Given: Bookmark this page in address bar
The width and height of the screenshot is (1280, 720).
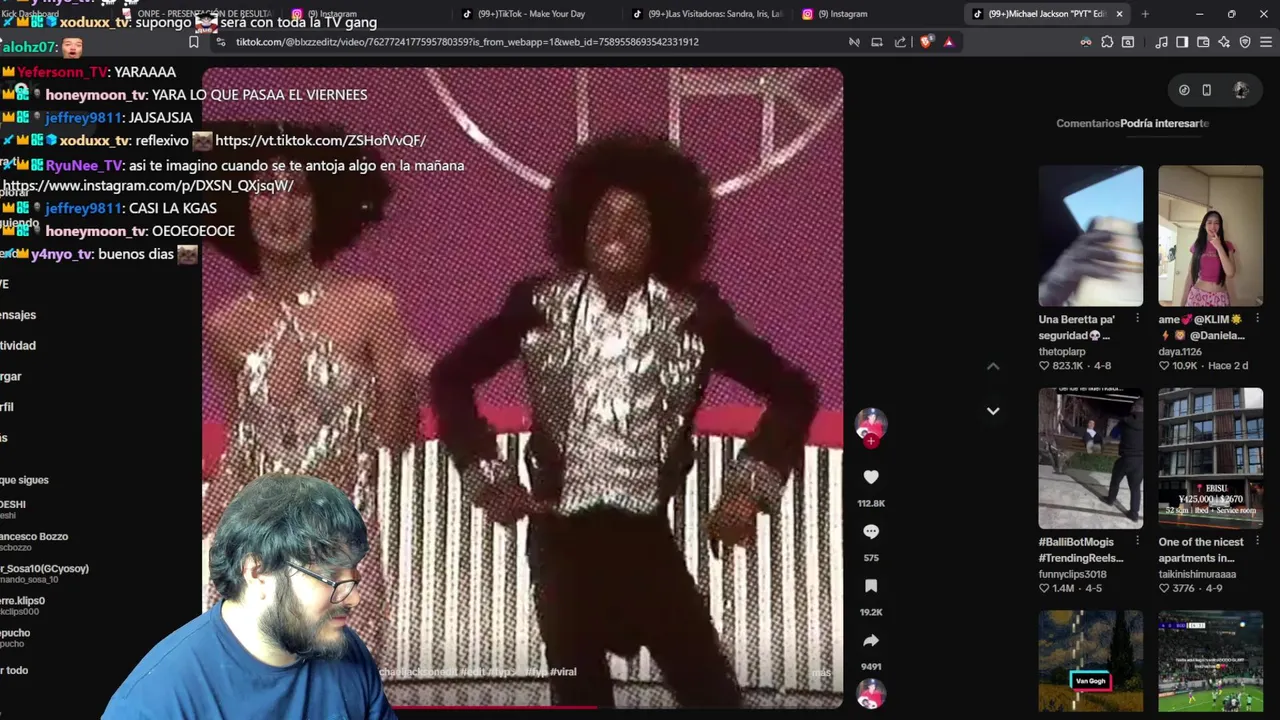Looking at the screenshot, I should [194, 42].
